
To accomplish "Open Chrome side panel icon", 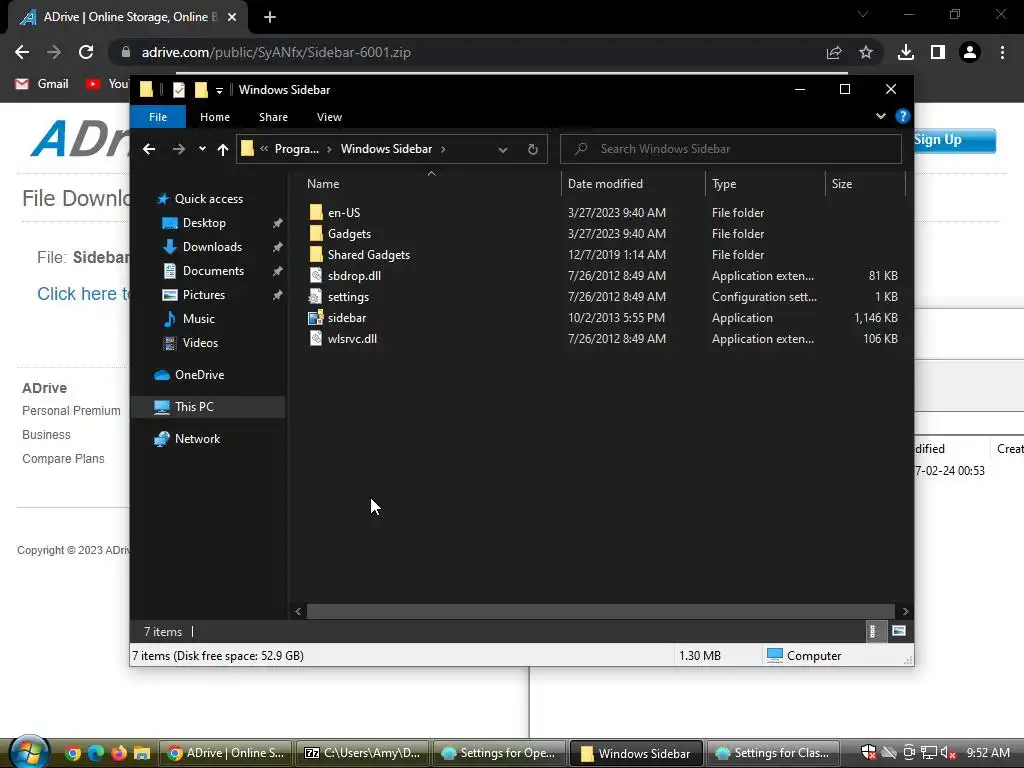I will (938, 52).
